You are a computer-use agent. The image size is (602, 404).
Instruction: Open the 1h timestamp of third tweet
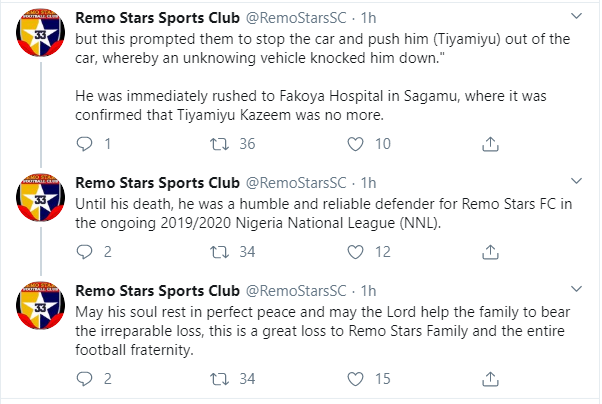pos(368,291)
